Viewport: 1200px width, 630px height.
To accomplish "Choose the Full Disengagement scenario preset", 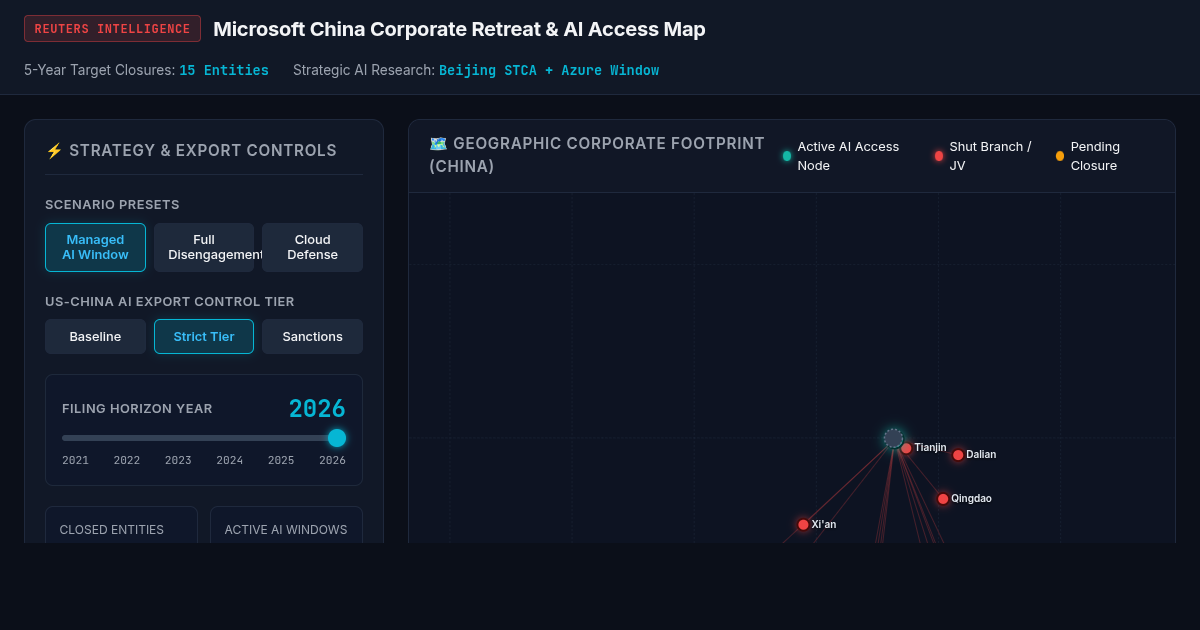I will point(204,247).
